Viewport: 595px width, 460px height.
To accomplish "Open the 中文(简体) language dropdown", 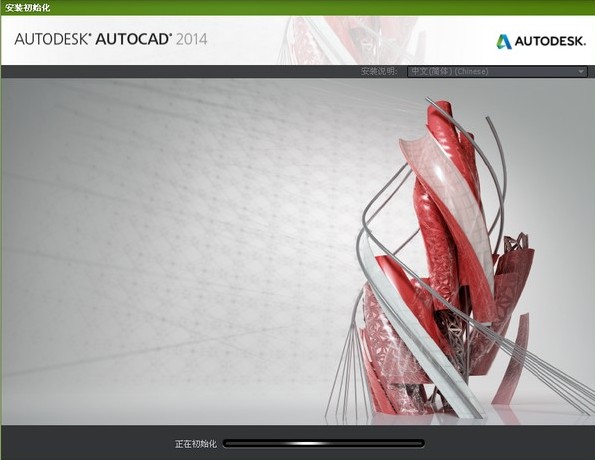I will point(497,71).
